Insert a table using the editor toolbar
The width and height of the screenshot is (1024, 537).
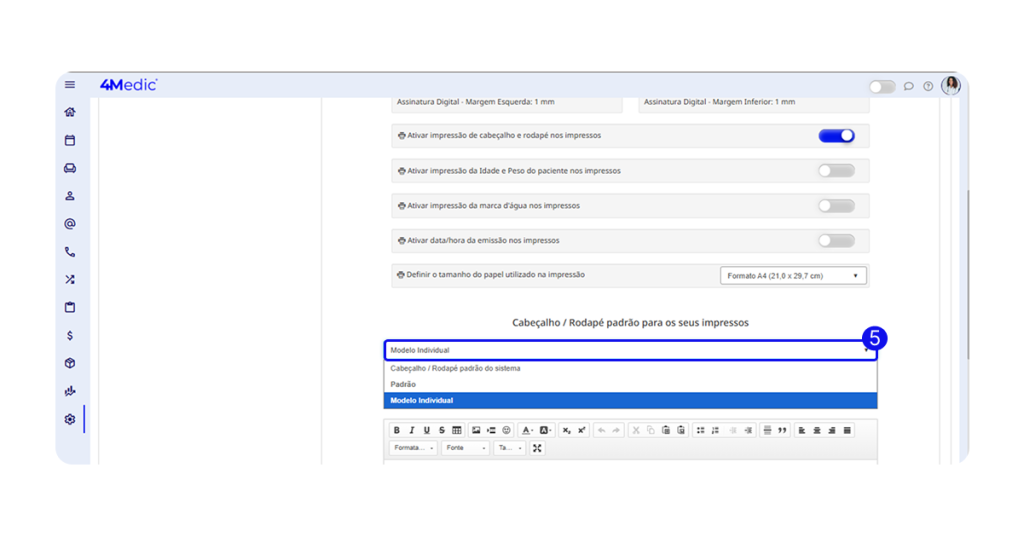[457, 430]
